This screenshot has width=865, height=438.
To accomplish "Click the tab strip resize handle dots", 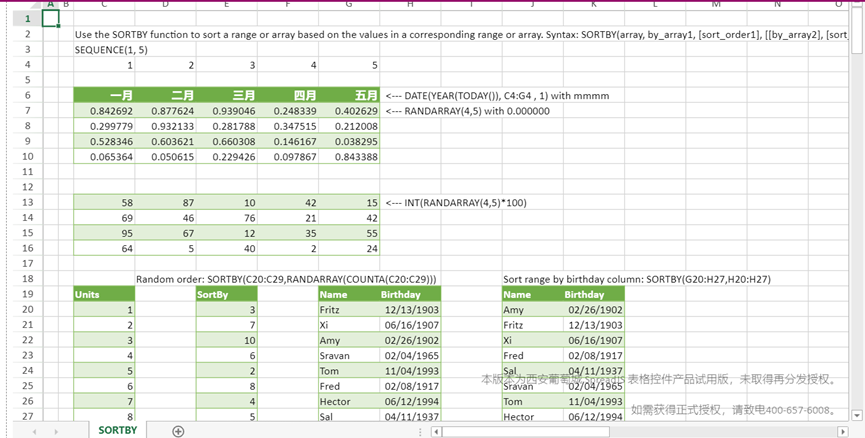I will (421, 431).
